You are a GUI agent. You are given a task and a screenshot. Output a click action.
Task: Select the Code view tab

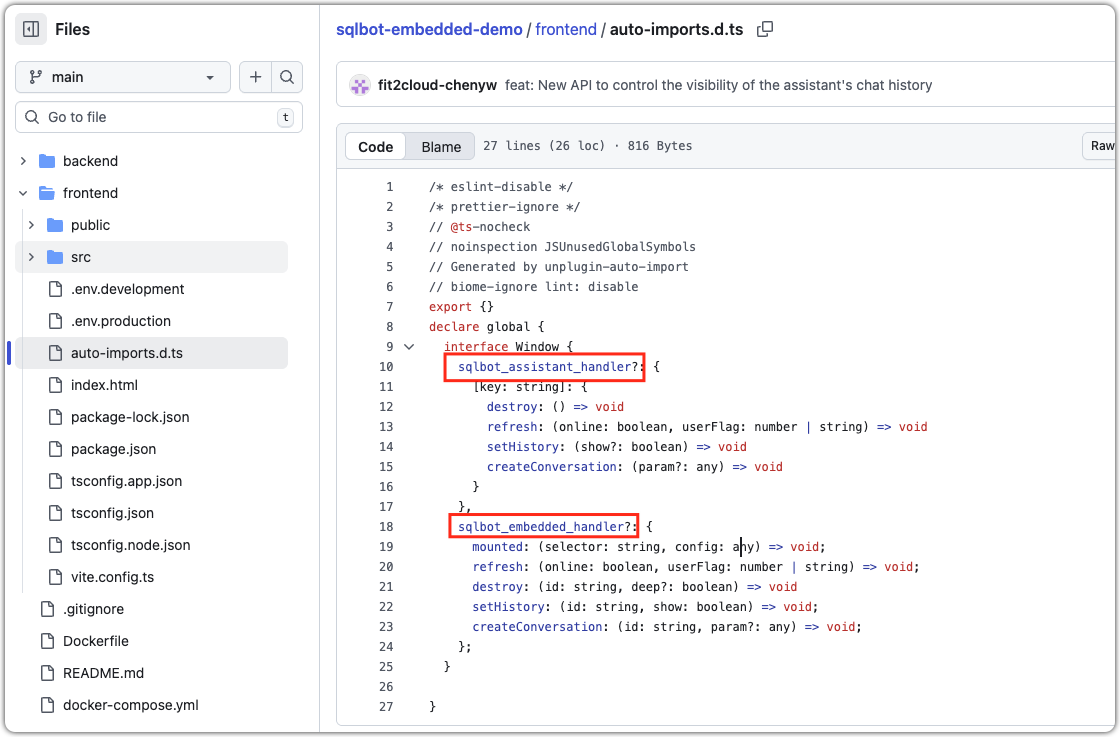click(x=376, y=147)
